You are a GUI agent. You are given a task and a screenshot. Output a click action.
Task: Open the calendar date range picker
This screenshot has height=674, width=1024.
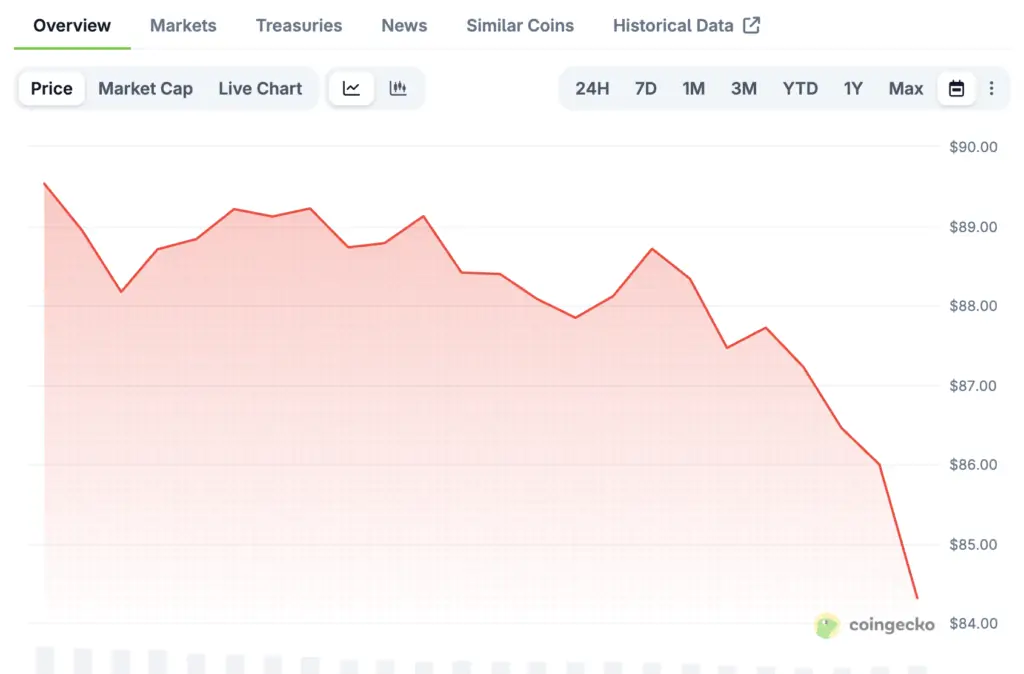956,88
